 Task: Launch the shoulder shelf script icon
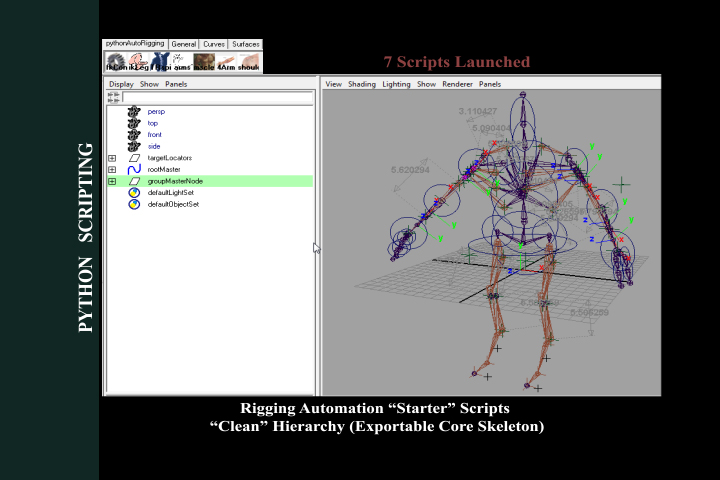[x=248, y=62]
